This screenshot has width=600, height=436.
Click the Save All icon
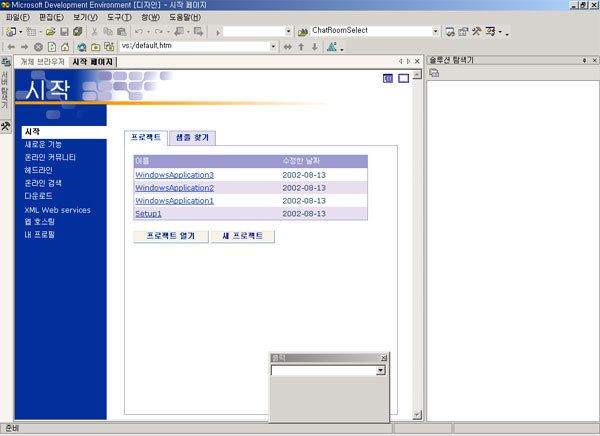(78, 32)
